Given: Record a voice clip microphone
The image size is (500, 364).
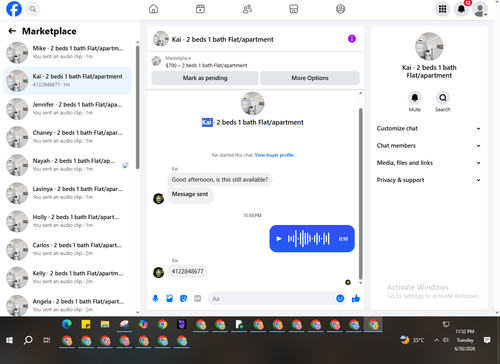Looking at the screenshot, I should pyautogui.click(x=155, y=298).
